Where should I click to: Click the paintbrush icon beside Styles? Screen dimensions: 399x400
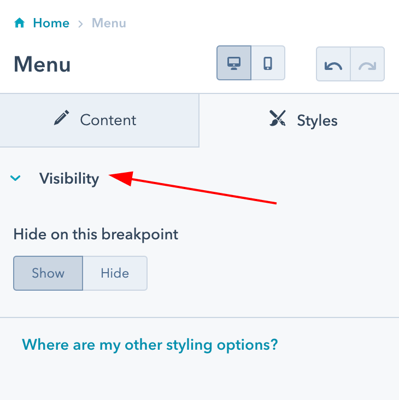(x=277, y=119)
